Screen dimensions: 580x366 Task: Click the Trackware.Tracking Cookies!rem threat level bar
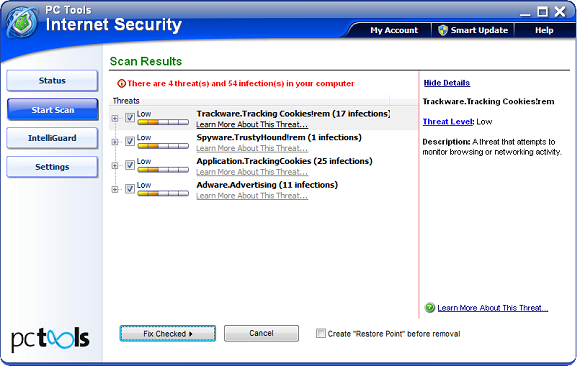pyautogui.click(x=163, y=122)
